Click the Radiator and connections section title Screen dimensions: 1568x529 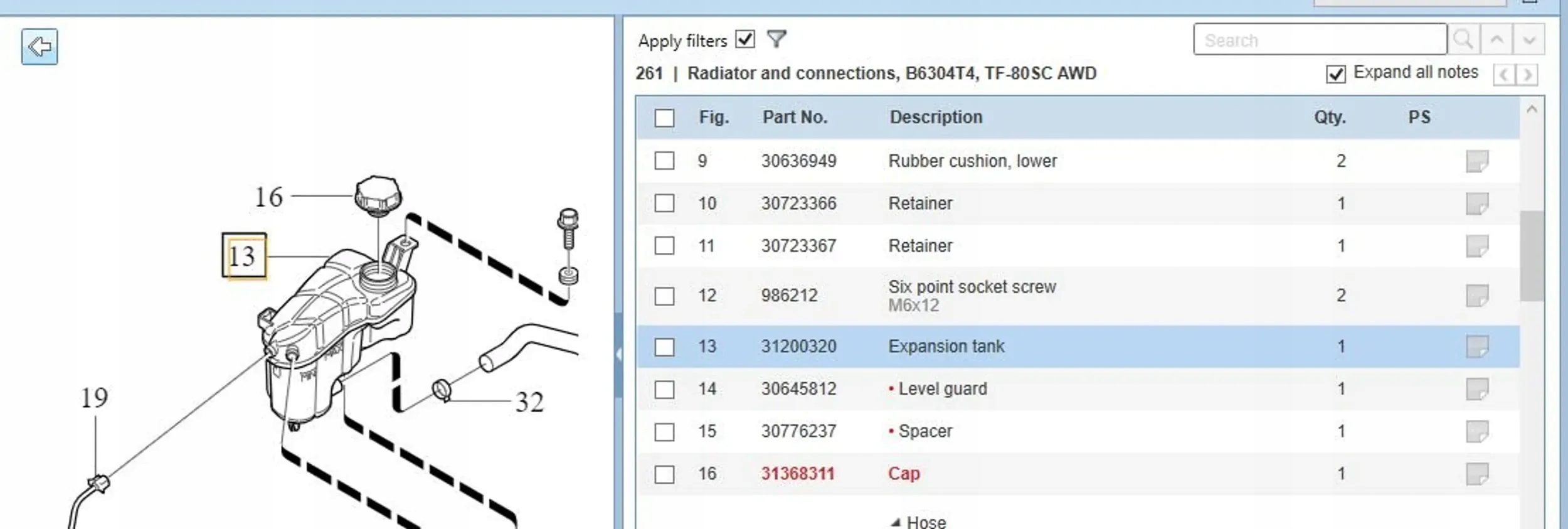(x=892, y=73)
